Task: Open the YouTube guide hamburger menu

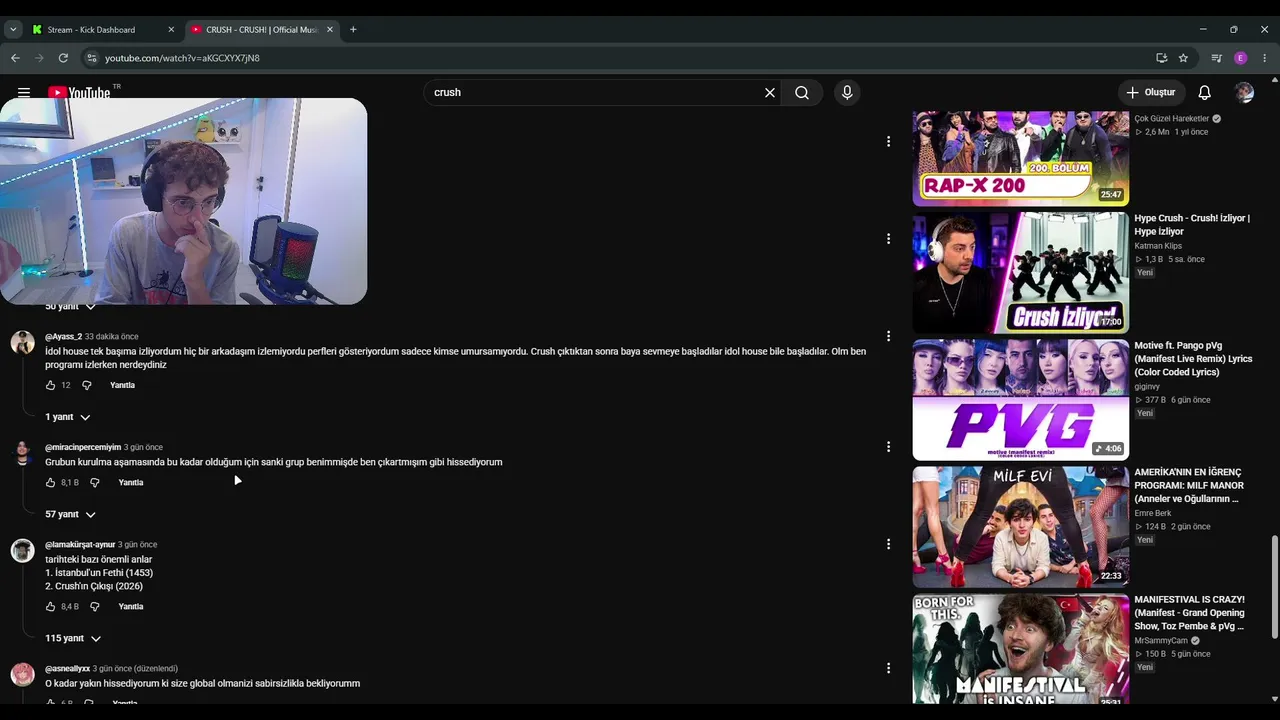Action: 24,92
